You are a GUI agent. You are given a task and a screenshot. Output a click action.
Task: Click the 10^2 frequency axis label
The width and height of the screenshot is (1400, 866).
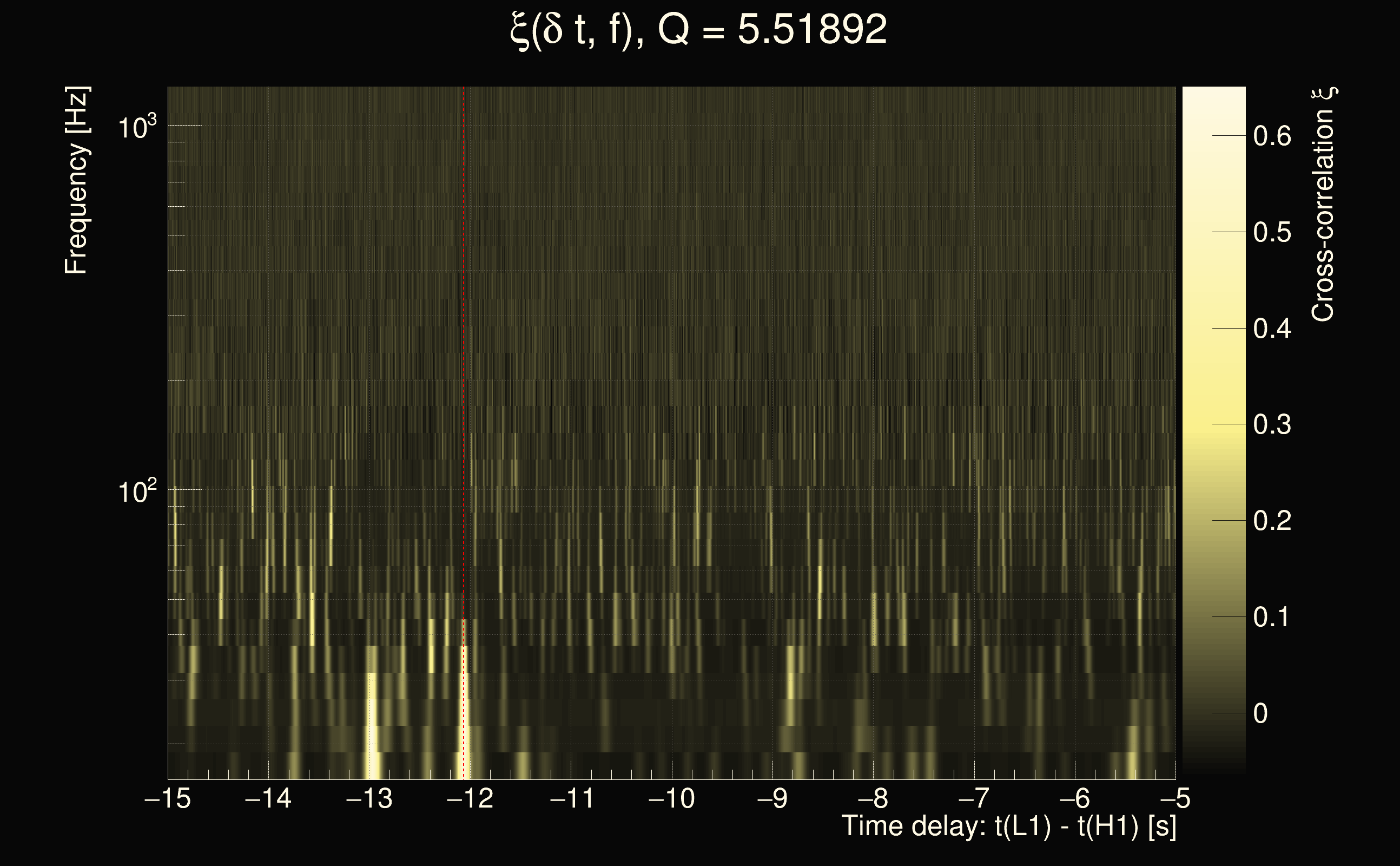(x=137, y=492)
